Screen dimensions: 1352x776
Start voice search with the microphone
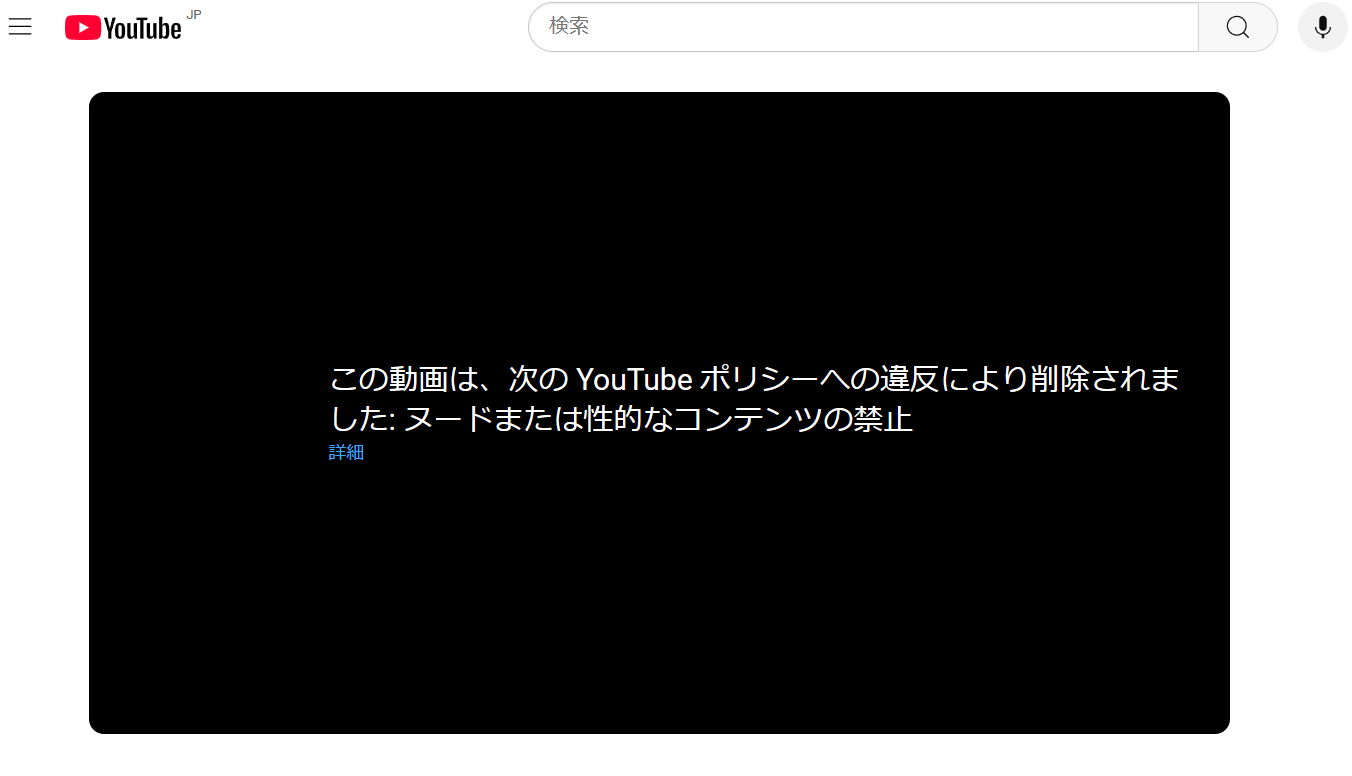point(1322,27)
